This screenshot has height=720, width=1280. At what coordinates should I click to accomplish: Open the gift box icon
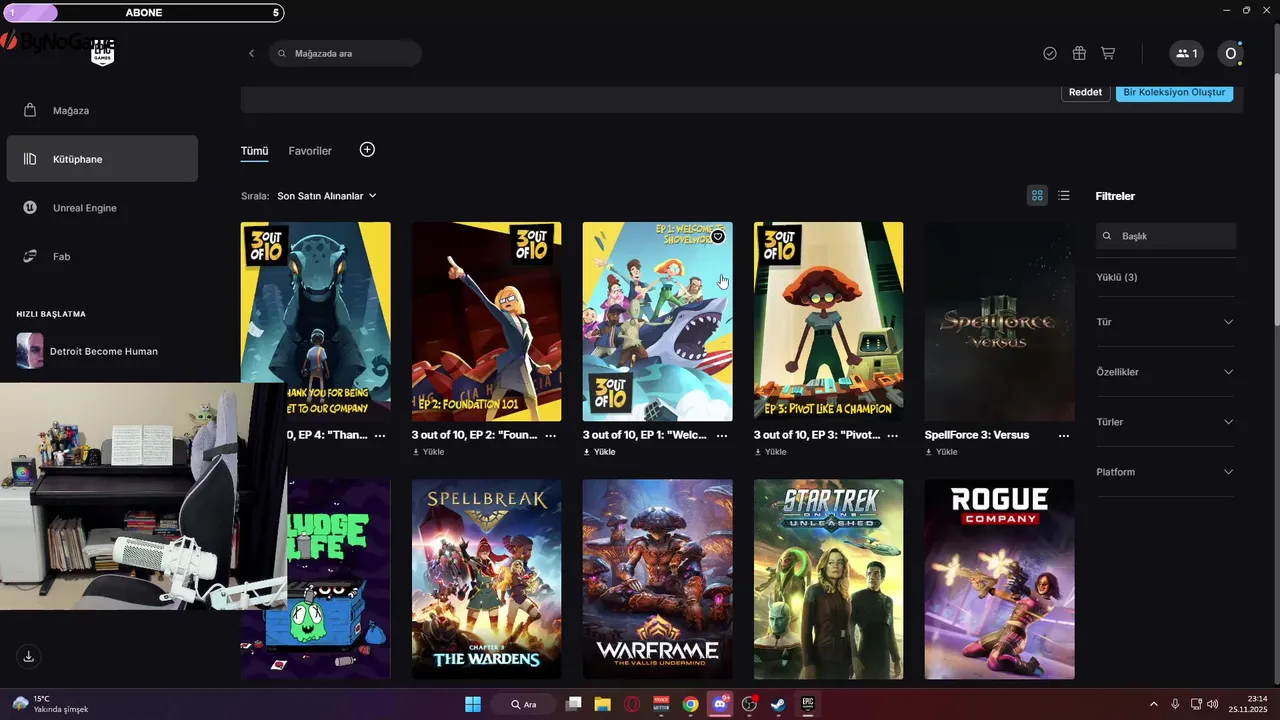tap(1079, 53)
